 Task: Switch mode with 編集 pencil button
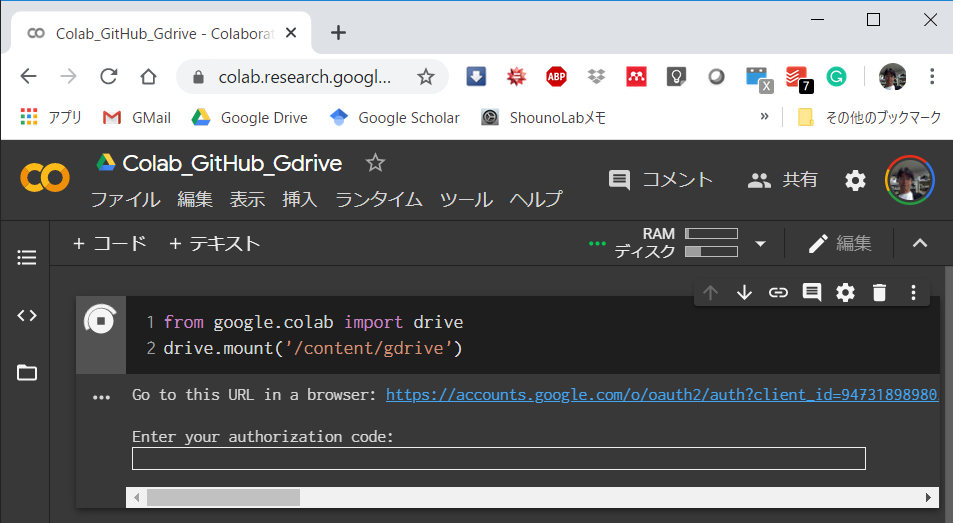tap(841, 244)
